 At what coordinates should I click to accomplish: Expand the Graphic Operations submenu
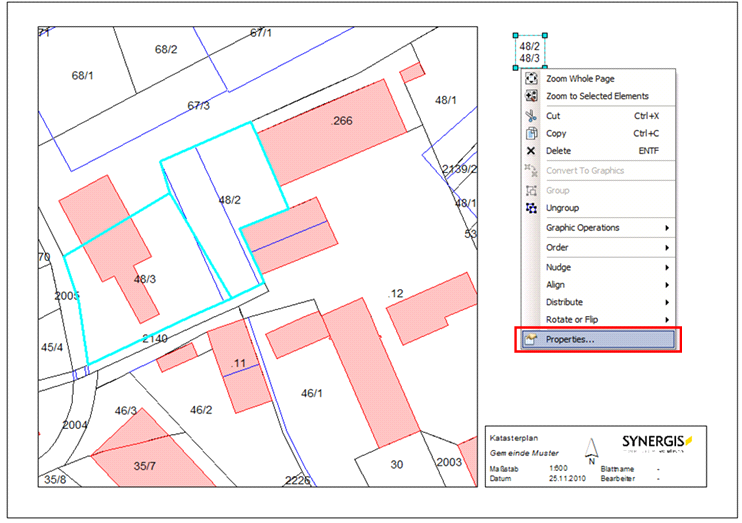pyautogui.click(x=666, y=228)
